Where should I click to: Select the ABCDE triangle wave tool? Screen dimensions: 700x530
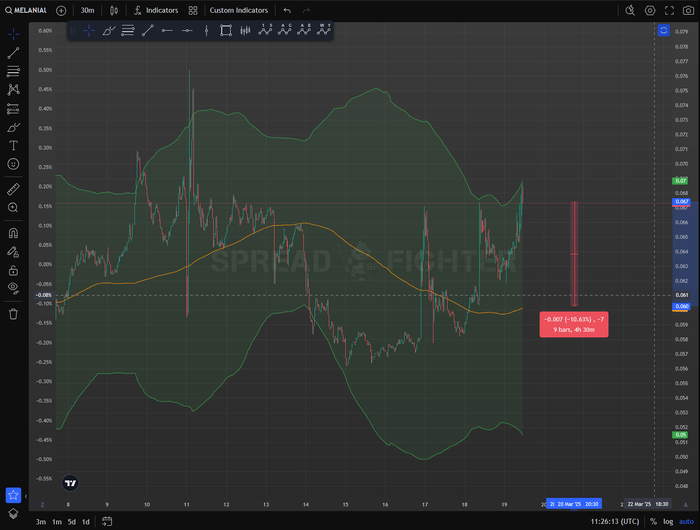click(x=304, y=30)
